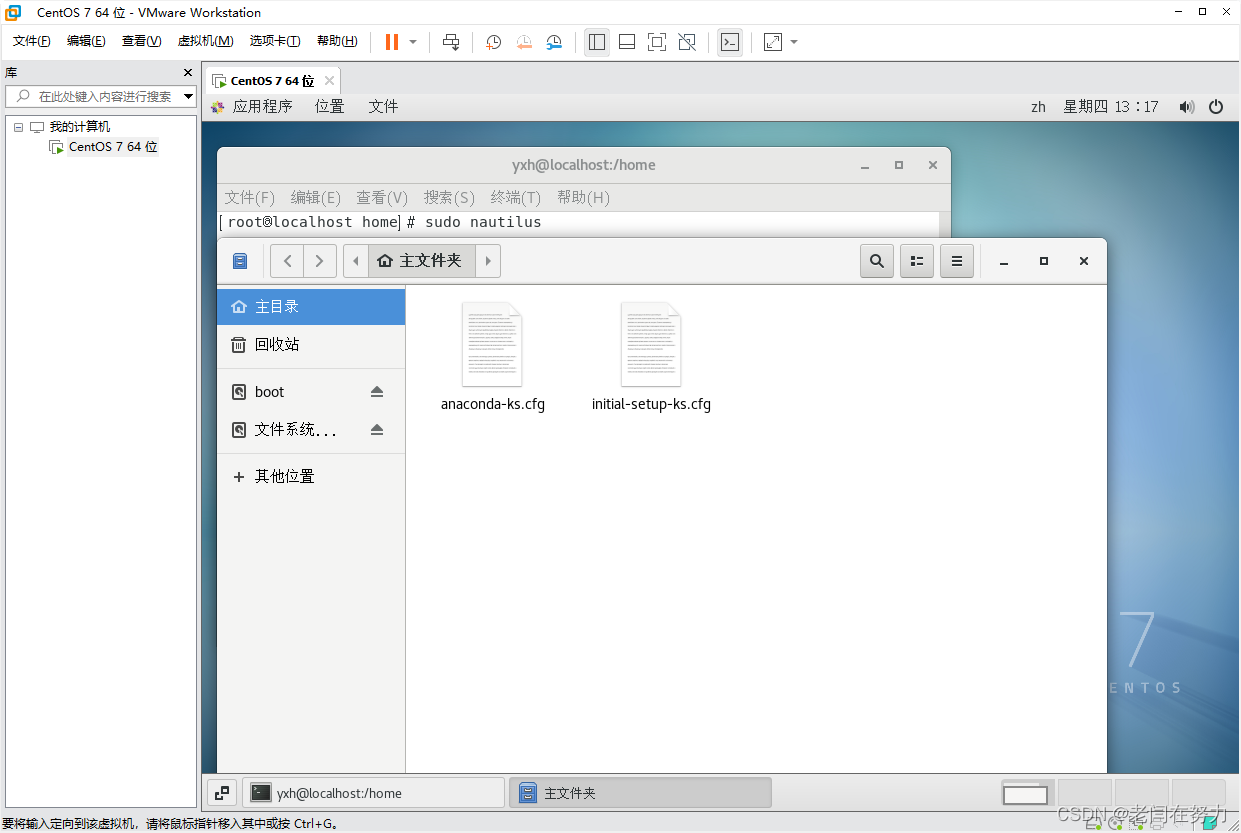1241x833 pixels.
Task: Open VMware 帮助(H) menu
Action: [x=337, y=41]
